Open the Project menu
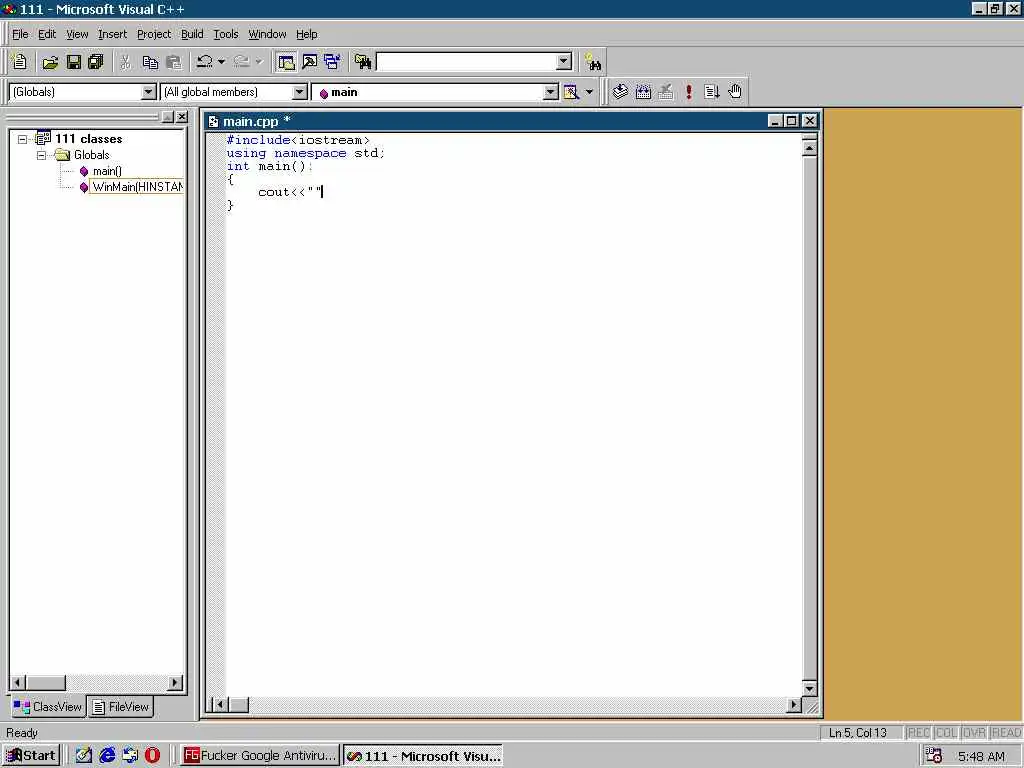1024x768 pixels. point(153,34)
